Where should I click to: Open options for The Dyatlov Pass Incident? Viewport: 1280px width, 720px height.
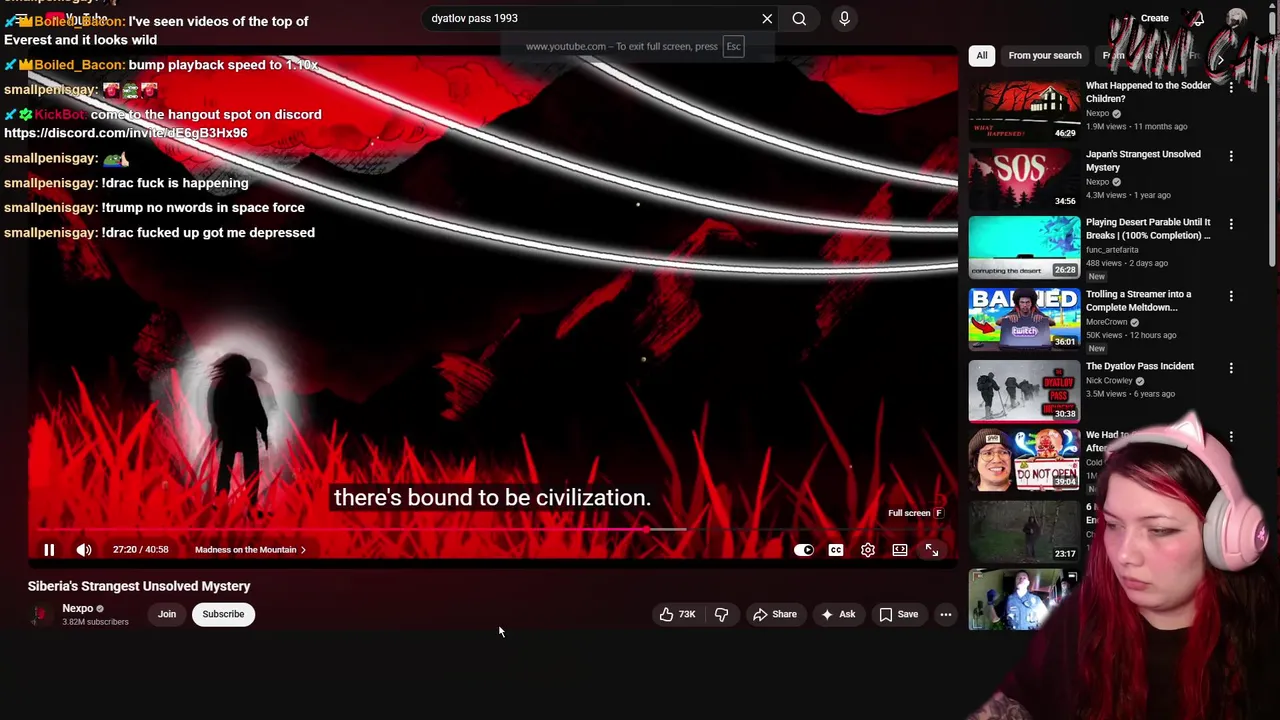click(1231, 368)
